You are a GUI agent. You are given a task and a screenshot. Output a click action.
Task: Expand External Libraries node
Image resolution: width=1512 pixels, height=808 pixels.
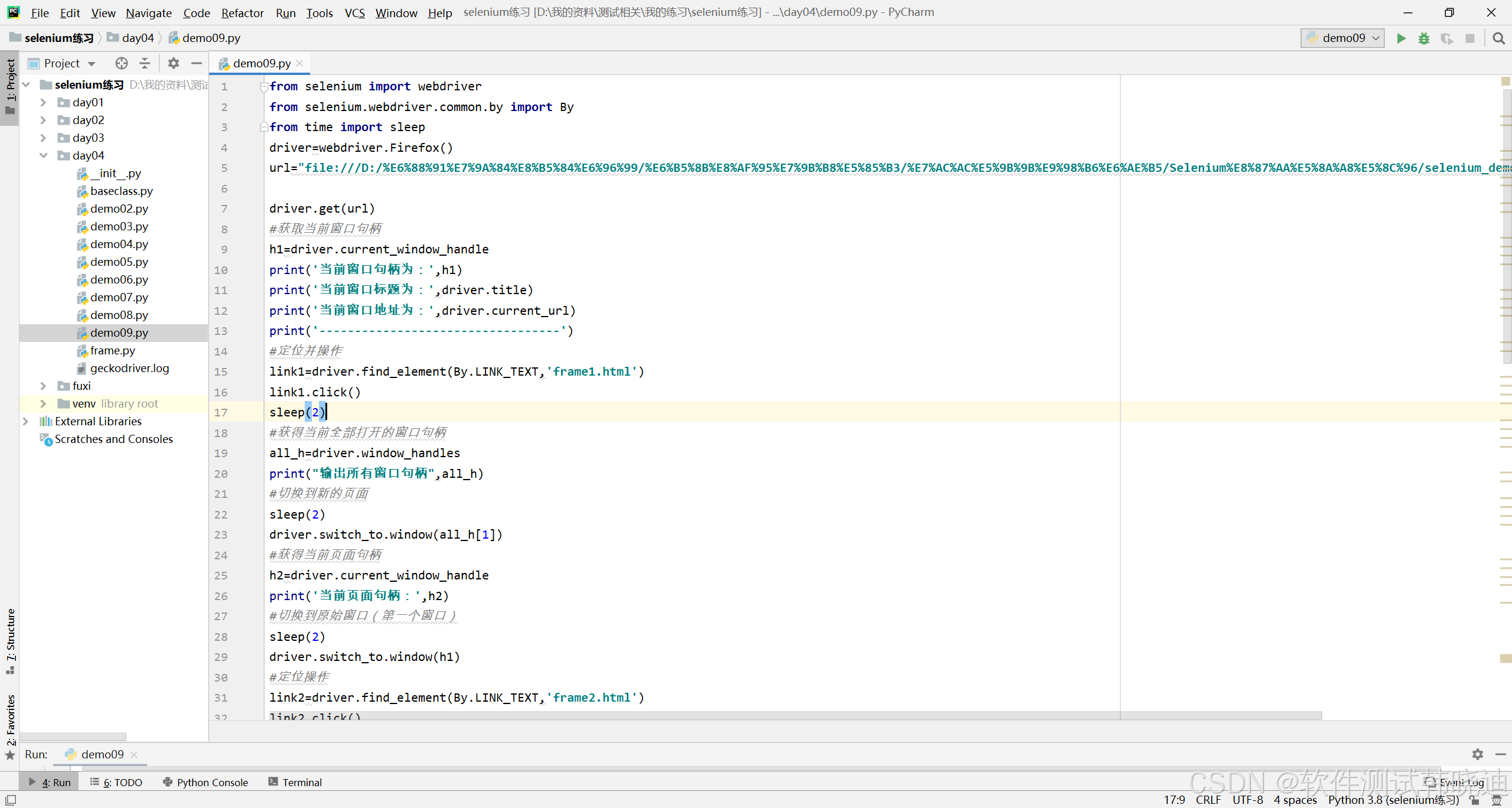tap(26, 421)
